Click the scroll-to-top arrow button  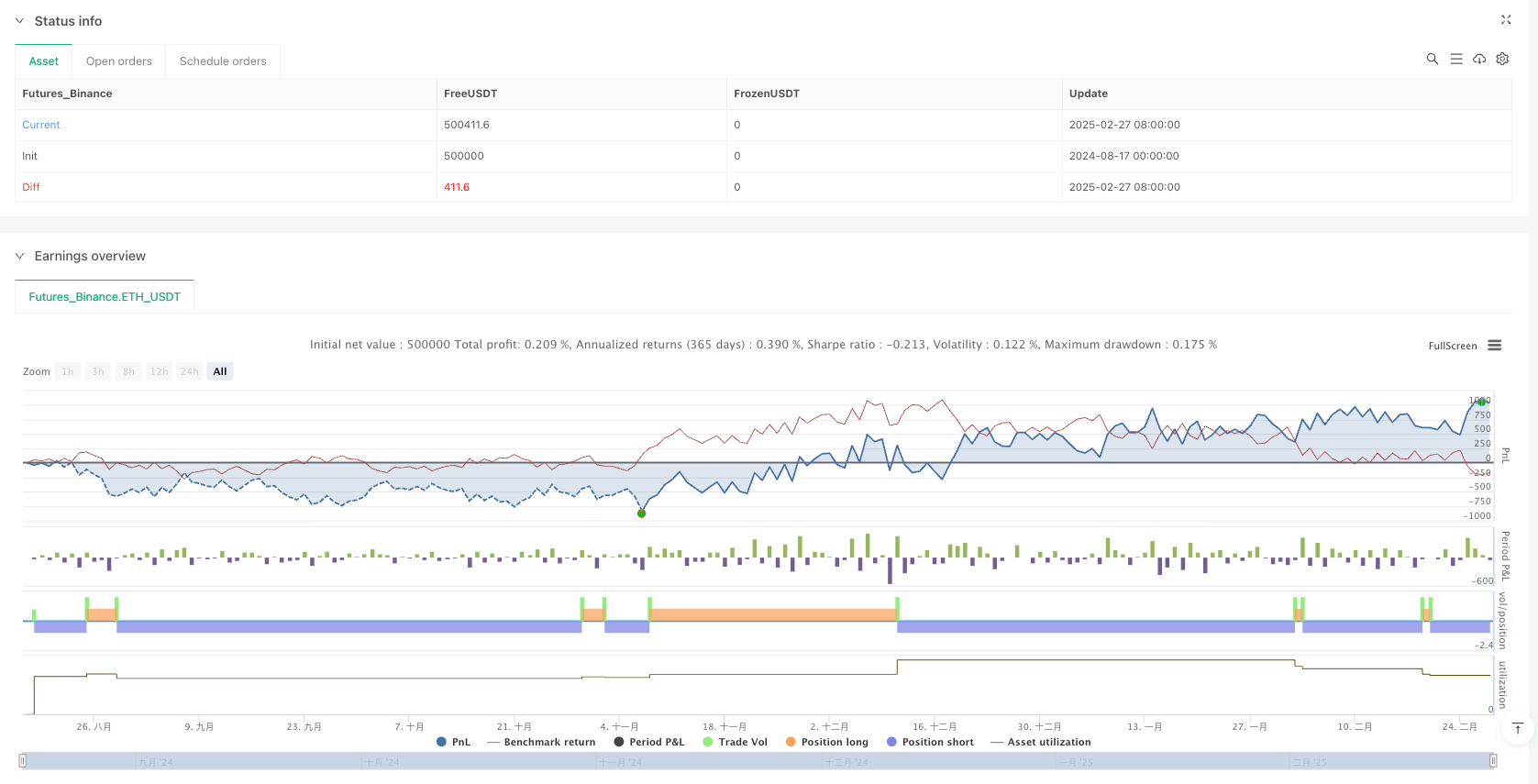1517,728
